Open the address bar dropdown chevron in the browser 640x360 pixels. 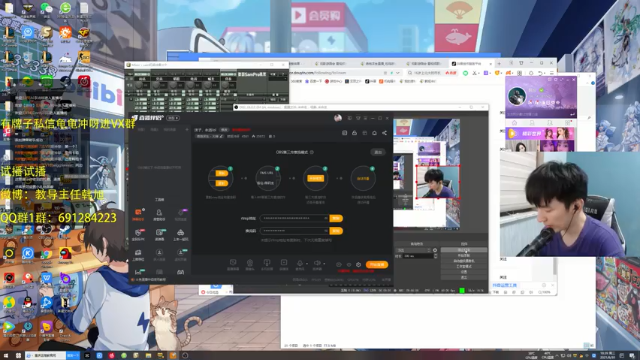pos(398,73)
